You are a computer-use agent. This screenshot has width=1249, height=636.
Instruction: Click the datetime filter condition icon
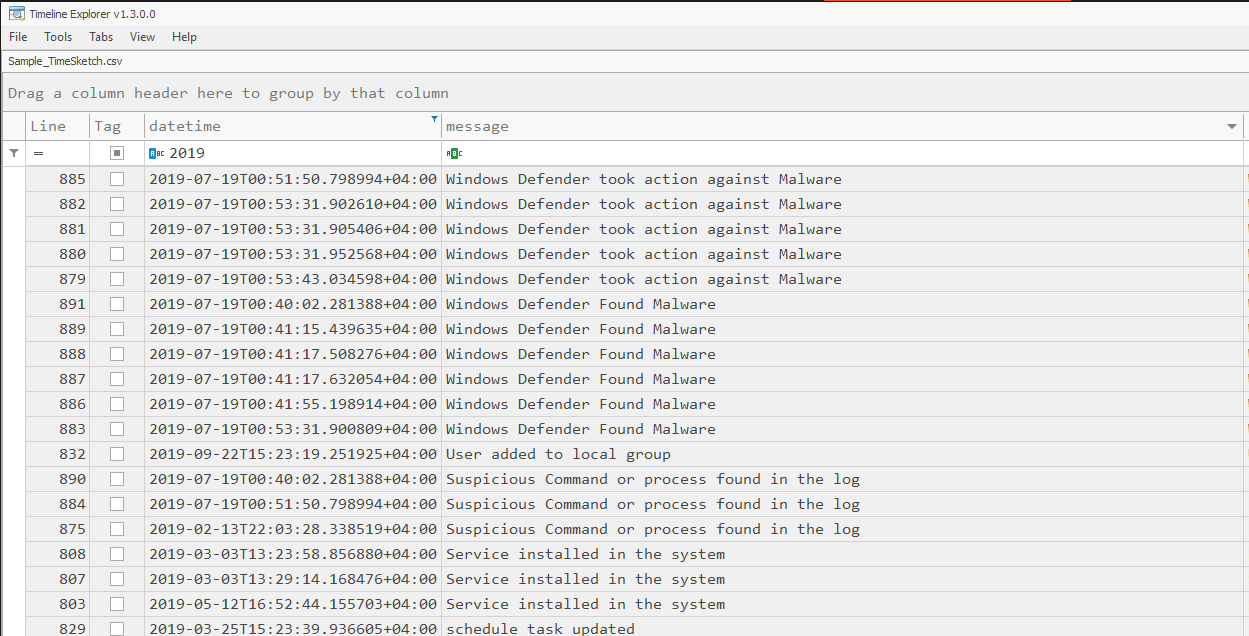tap(156, 153)
